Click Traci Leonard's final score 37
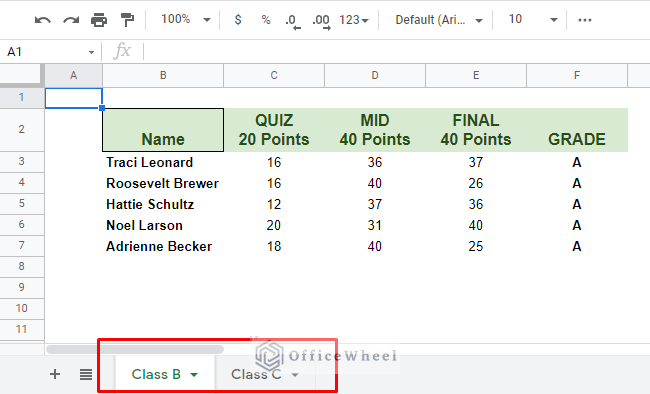The height and width of the screenshot is (394, 650). point(476,162)
